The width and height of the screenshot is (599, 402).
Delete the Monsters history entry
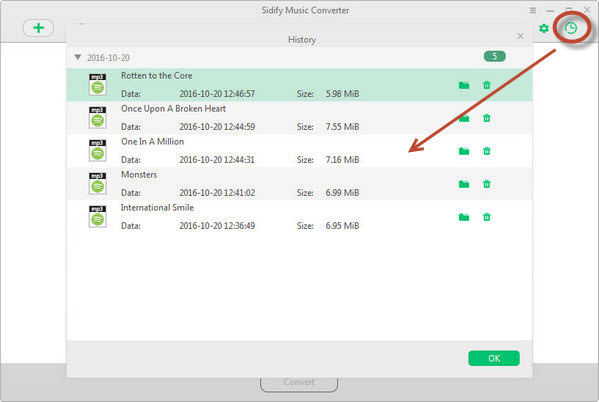point(486,184)
